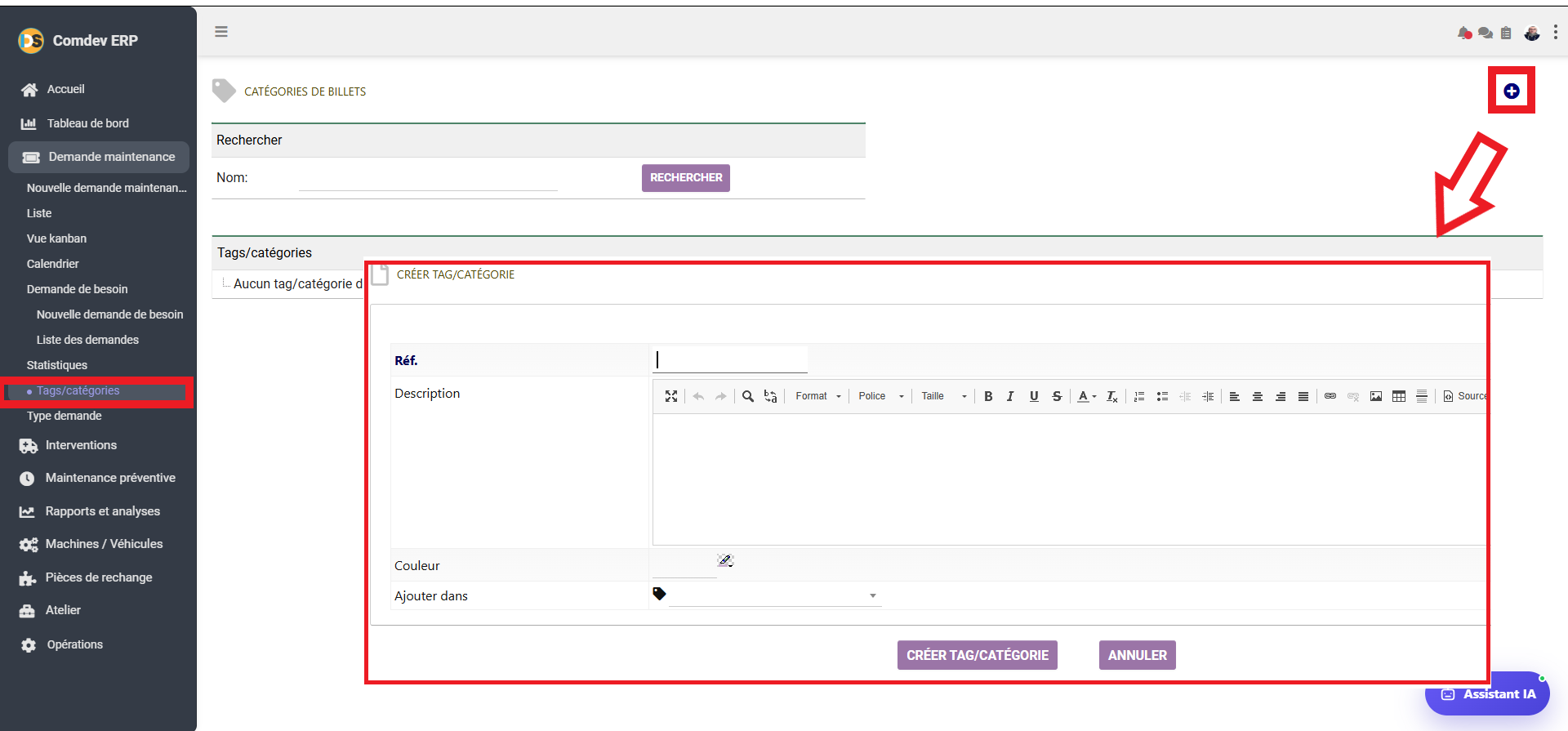Screen dimensions: 1568x731
Task: Increase the indent in the editor
Action: click(x=1208, y=396)
